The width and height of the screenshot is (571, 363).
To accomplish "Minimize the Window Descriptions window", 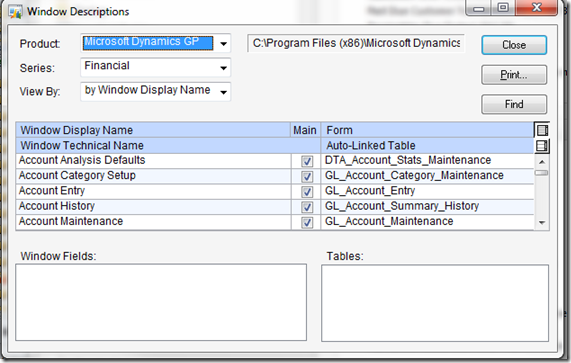I will [479, 8].
